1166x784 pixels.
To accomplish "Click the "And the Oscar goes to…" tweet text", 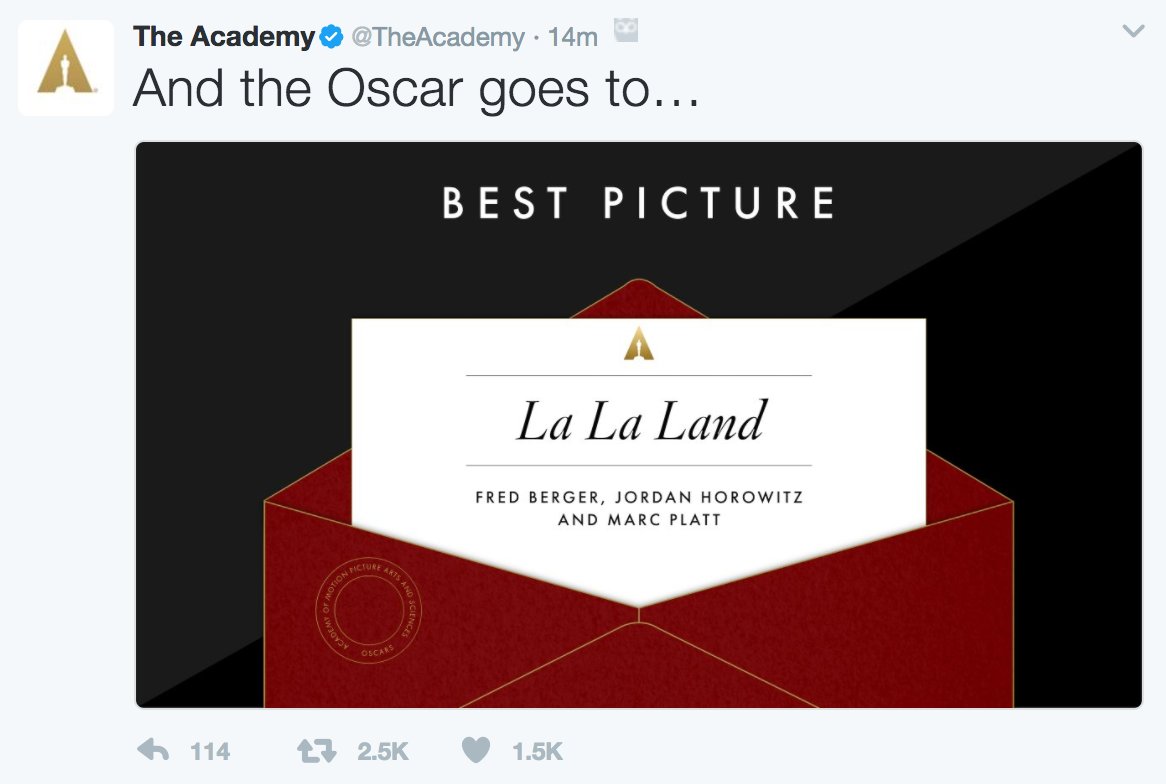I will click(415, 89).
